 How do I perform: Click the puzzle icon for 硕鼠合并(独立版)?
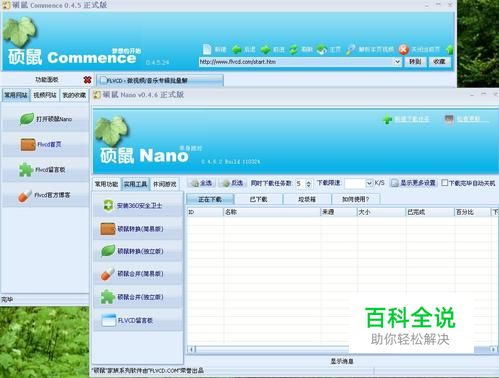pos(108,297)
